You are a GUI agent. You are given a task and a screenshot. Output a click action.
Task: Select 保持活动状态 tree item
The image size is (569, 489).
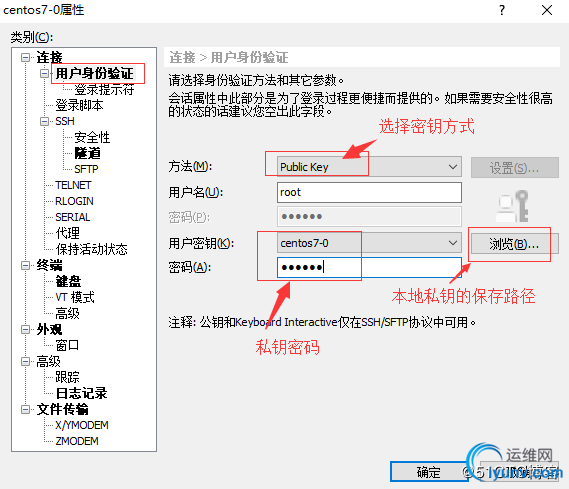point(91,249)
